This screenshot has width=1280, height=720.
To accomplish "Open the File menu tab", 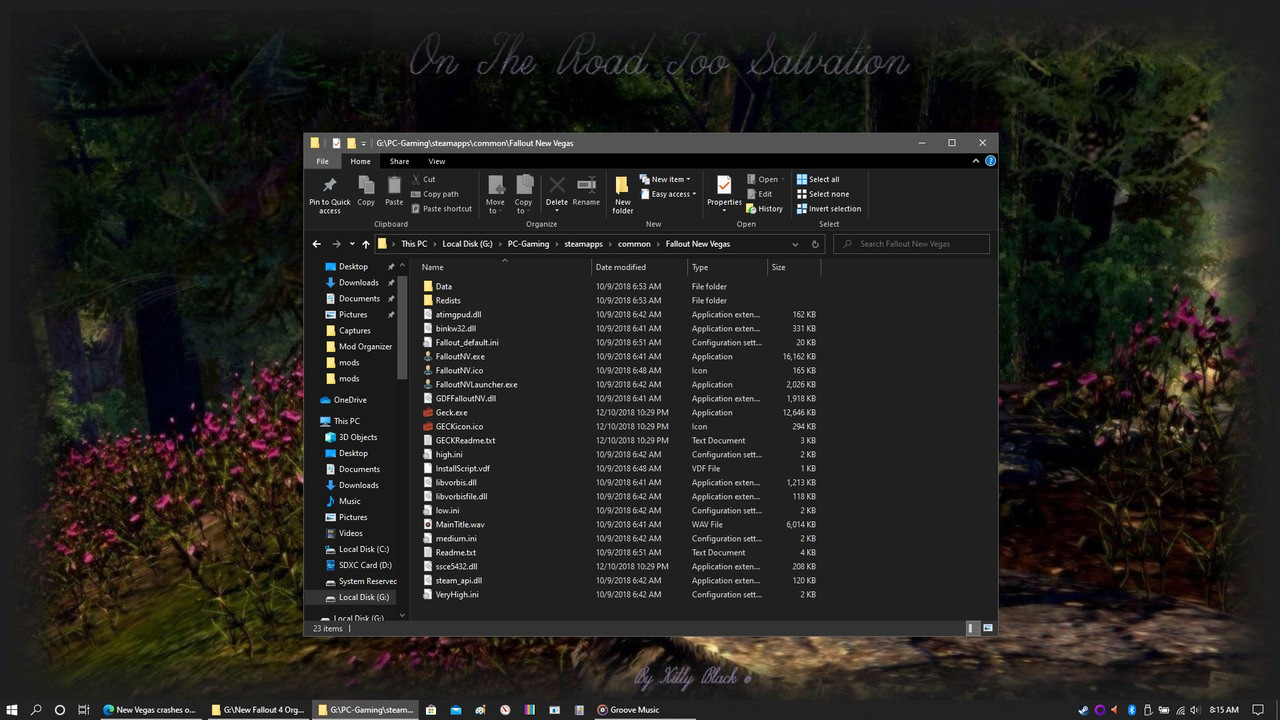I will click(322, 161).
